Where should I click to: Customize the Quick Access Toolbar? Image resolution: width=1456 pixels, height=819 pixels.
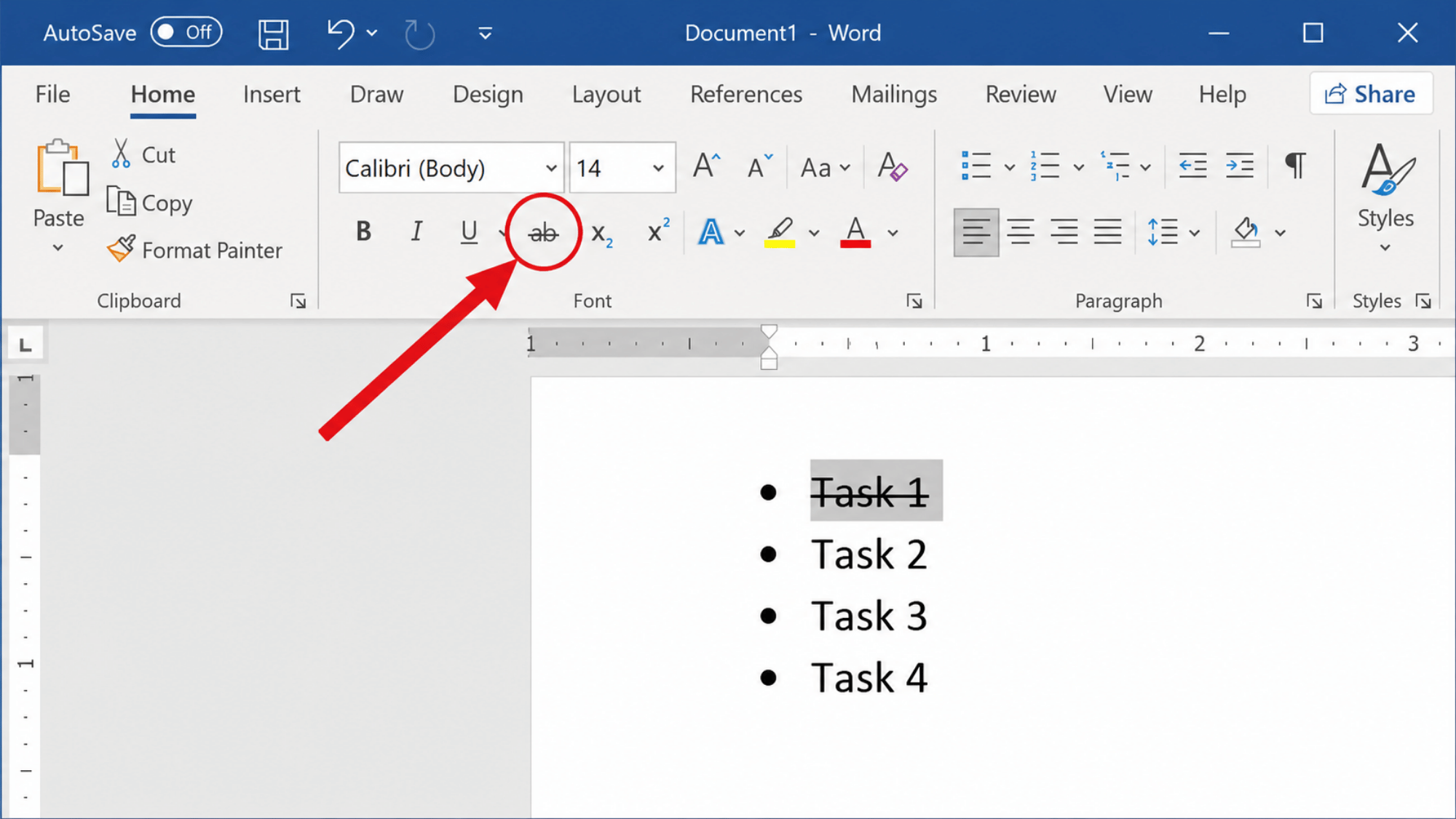(486, 33)
